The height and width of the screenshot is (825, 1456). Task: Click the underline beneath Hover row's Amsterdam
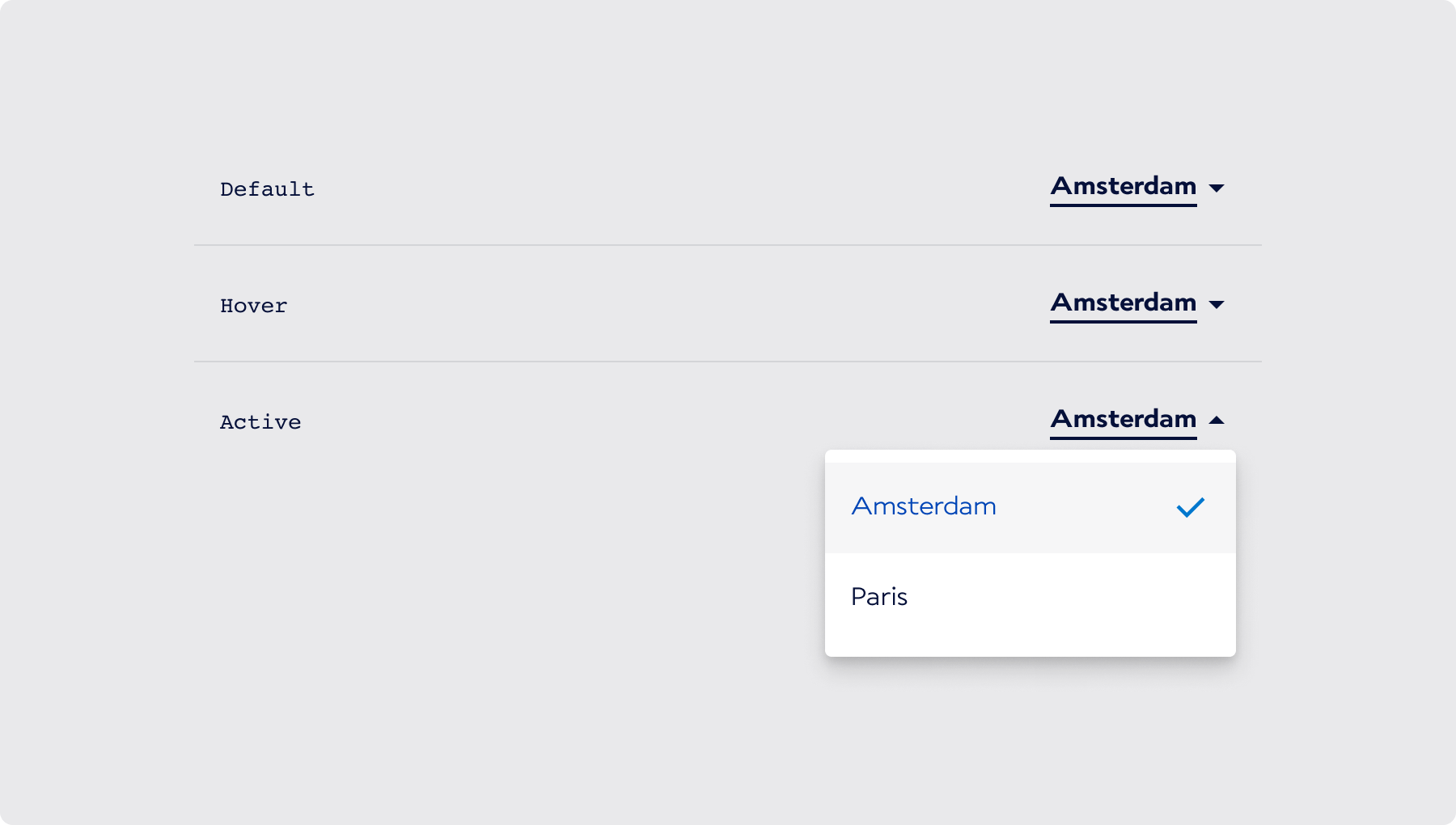pos(1123,322)
